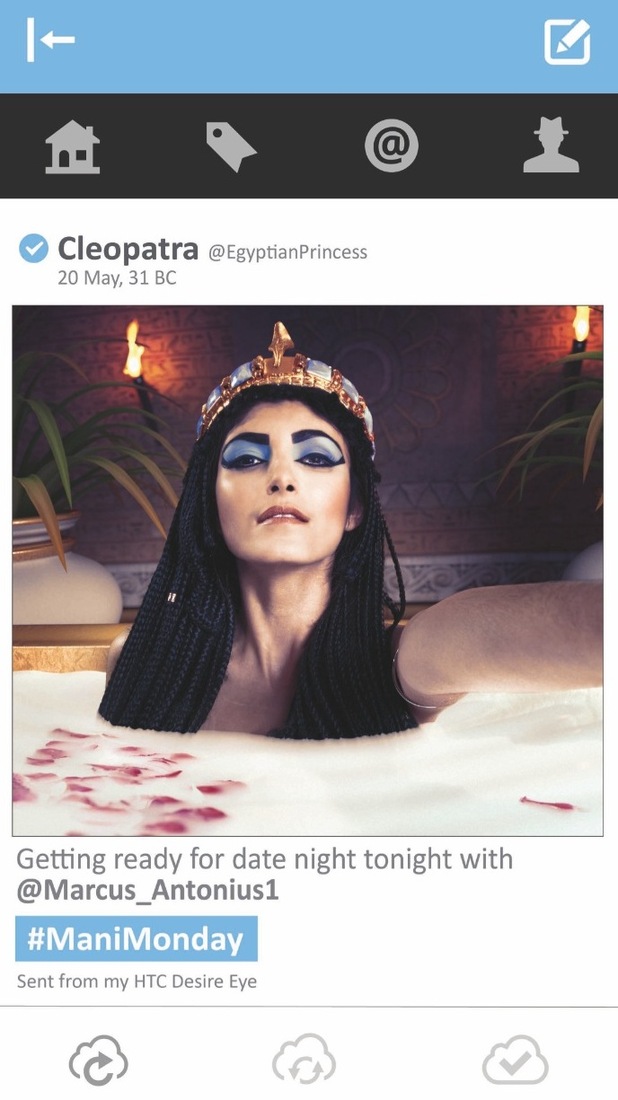Click the 20 May, 31 BC timestamp
The width and height of the screenshot is (618, 1100).
(117, 278)
